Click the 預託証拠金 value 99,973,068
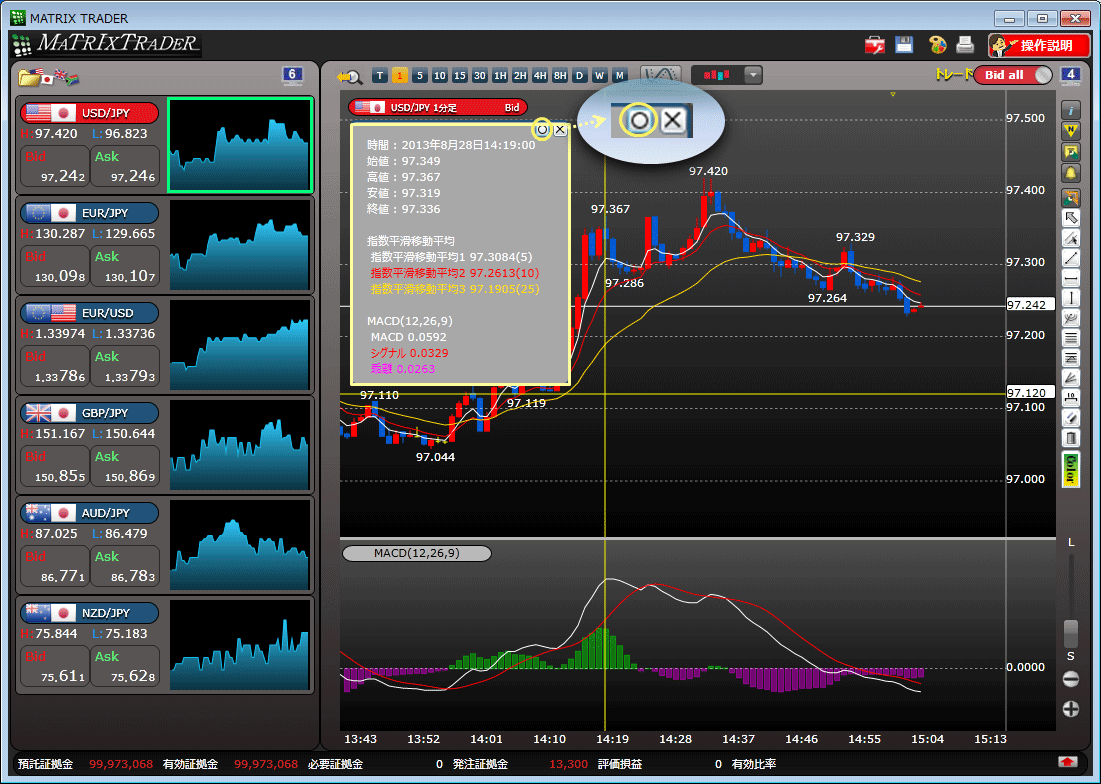This screenshot has width=1101, height=784. pyautogui.click(x=121, y=764)
